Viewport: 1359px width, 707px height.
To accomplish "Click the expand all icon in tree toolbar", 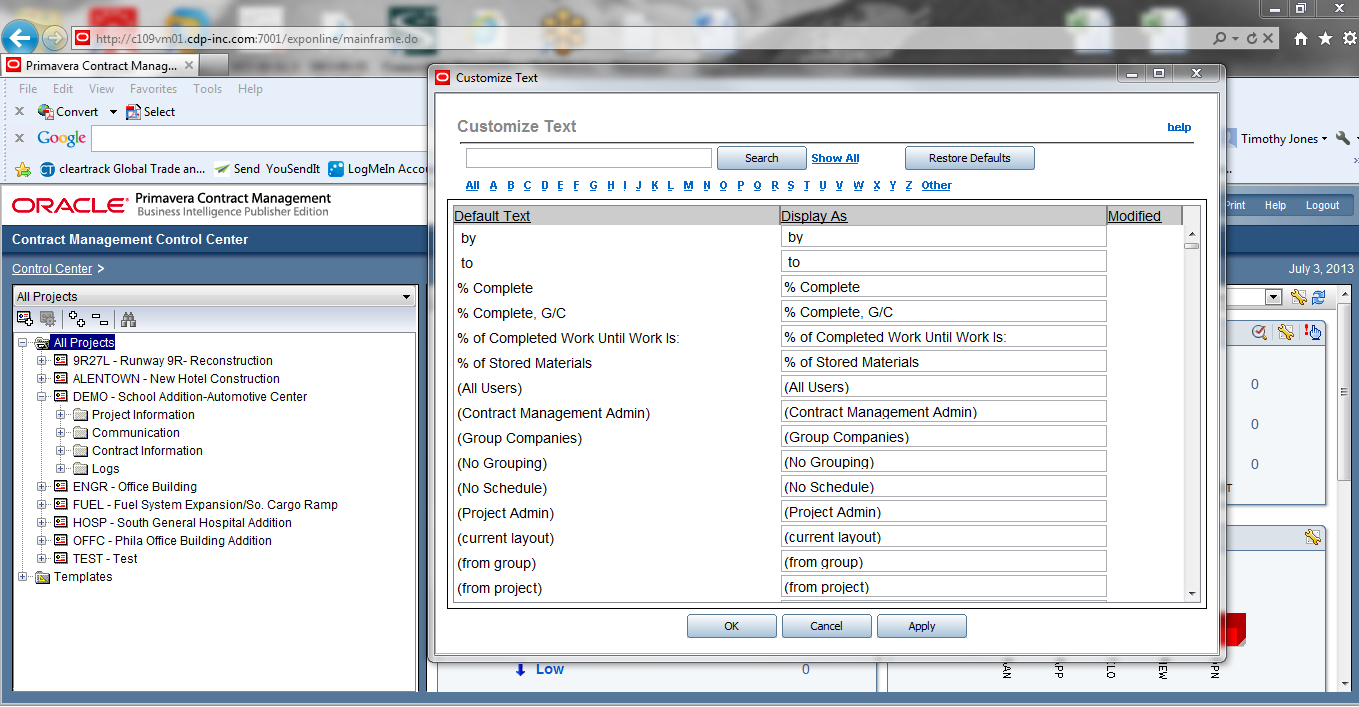I will pyautogui.click(x=77, y=319).
